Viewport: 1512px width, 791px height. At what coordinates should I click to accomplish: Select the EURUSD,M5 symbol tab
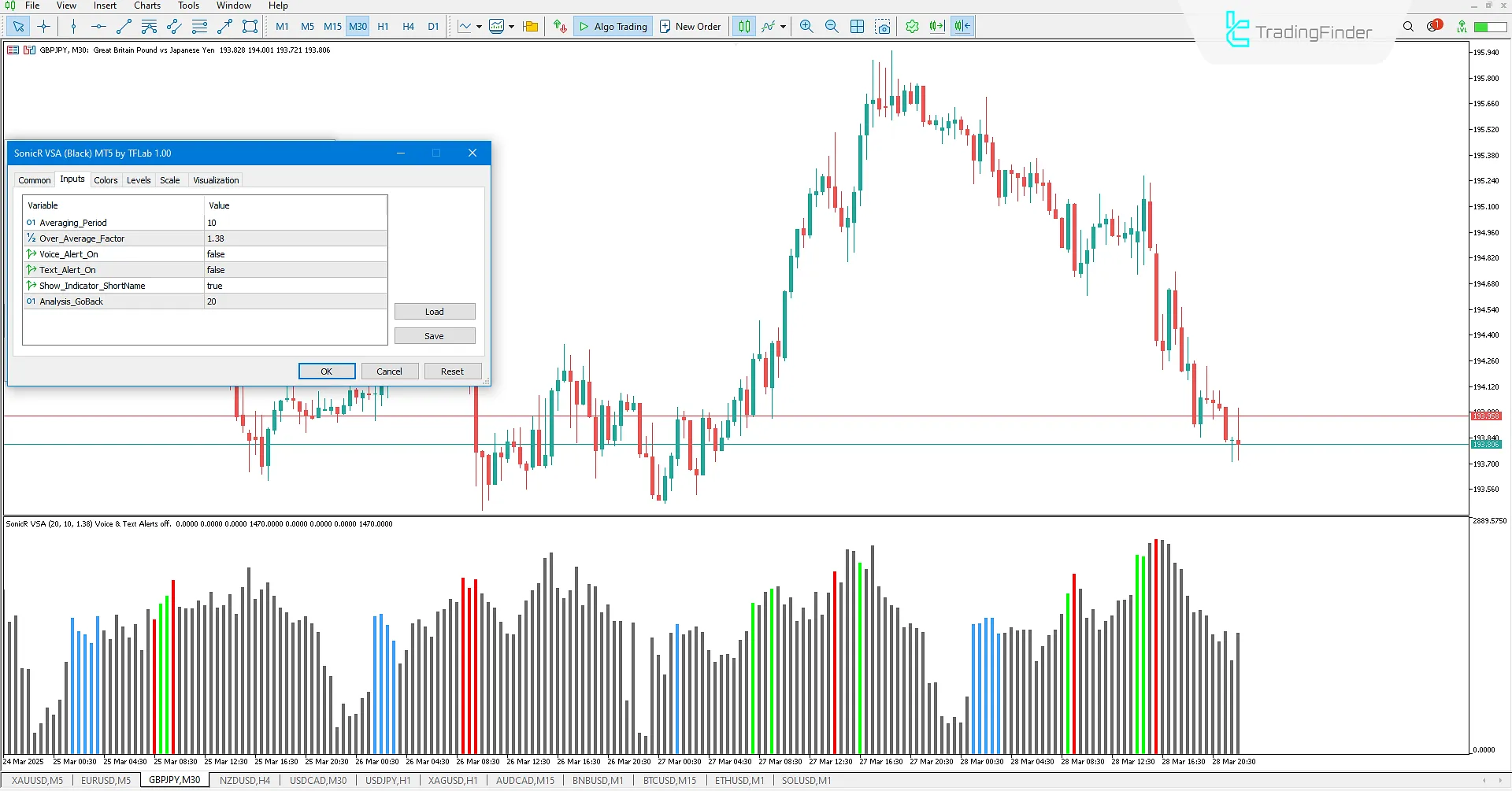[106, 780]
